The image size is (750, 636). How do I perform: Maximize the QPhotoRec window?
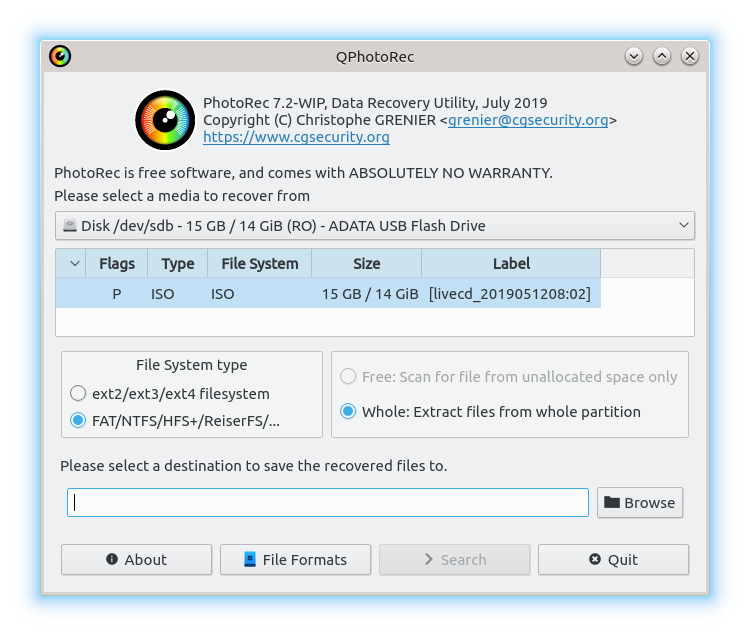[x=662, y=56]
